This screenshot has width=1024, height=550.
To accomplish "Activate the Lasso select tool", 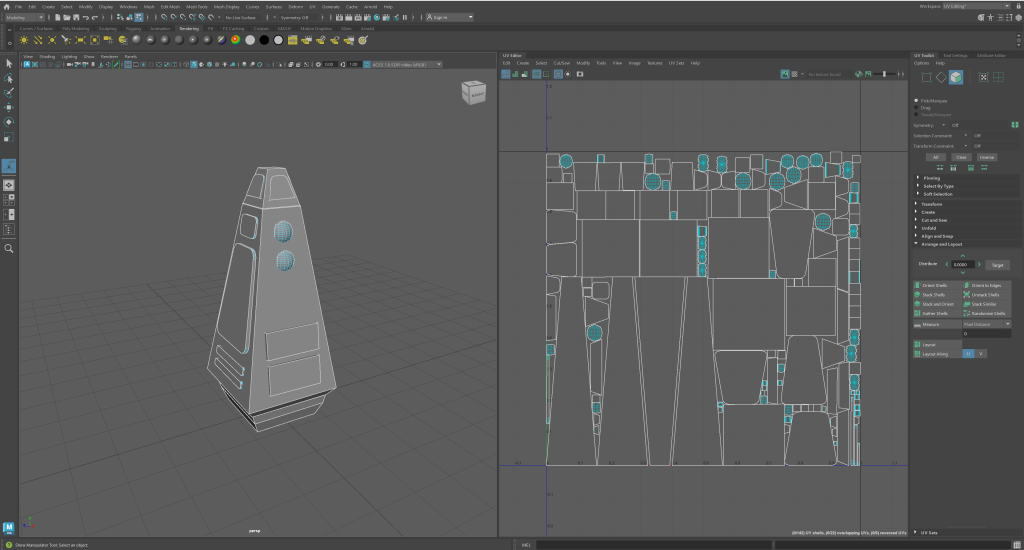I will [x=8, y=78].
